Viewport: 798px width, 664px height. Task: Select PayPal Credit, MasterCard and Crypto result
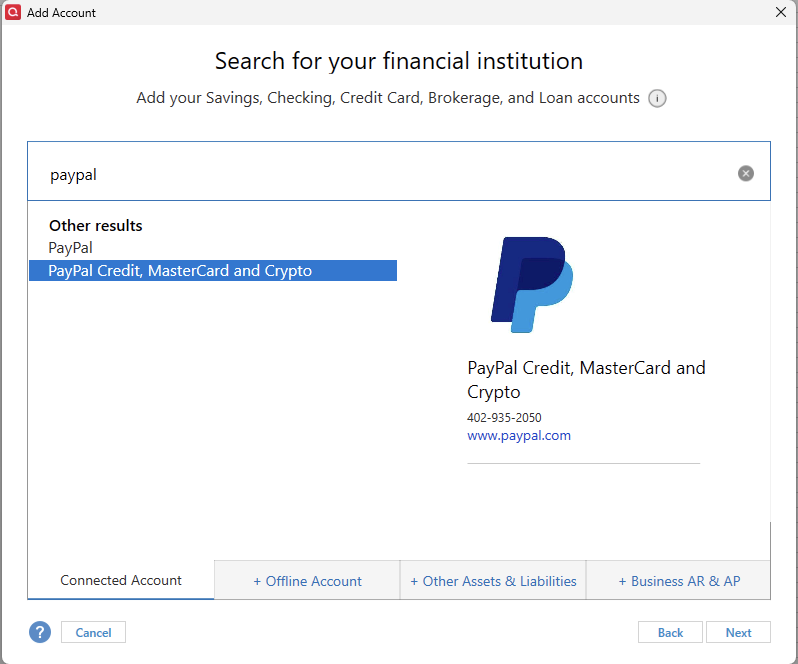click(x=213, y=271)
